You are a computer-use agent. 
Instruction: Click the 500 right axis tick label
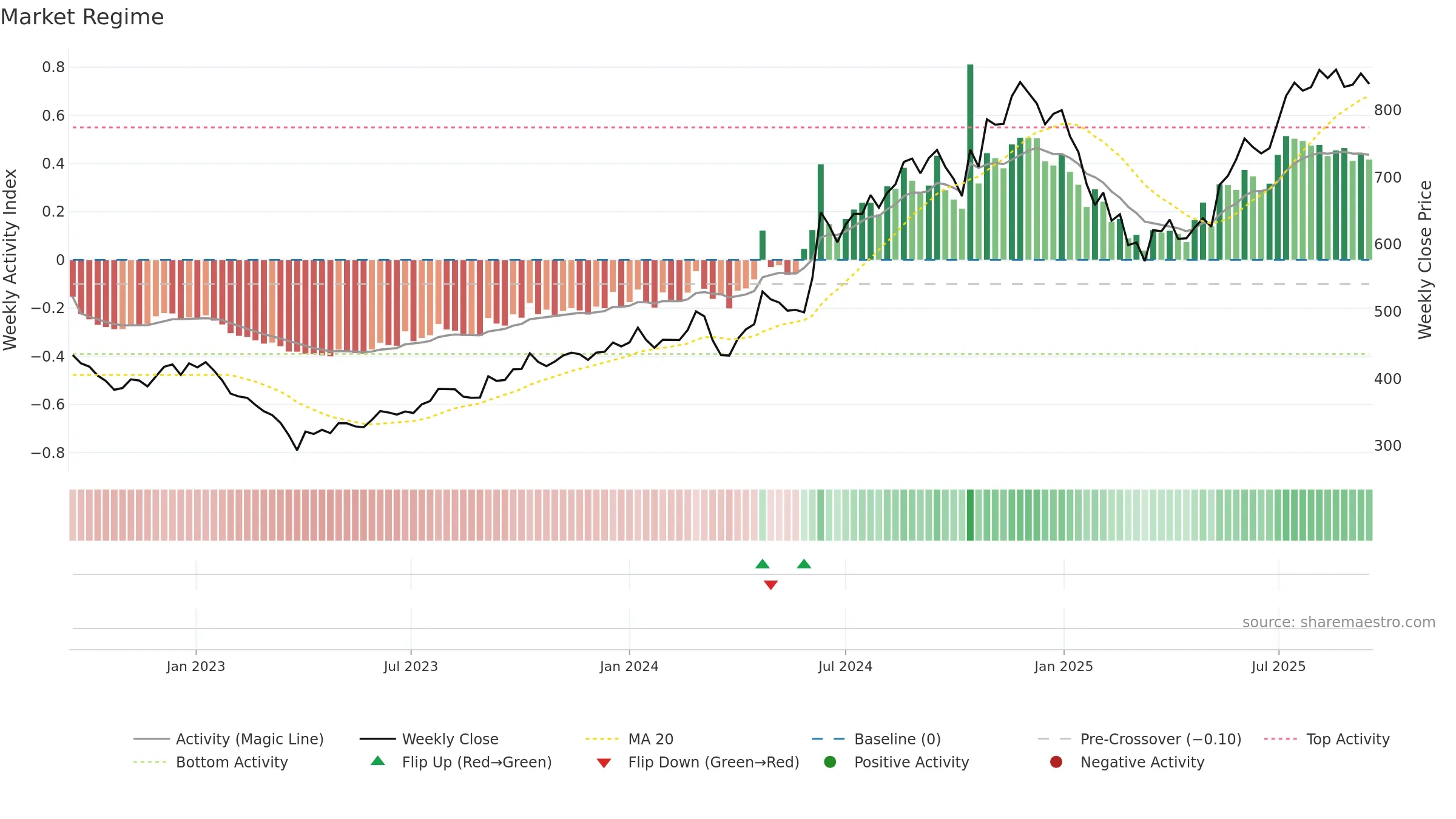click(1388, 312)
